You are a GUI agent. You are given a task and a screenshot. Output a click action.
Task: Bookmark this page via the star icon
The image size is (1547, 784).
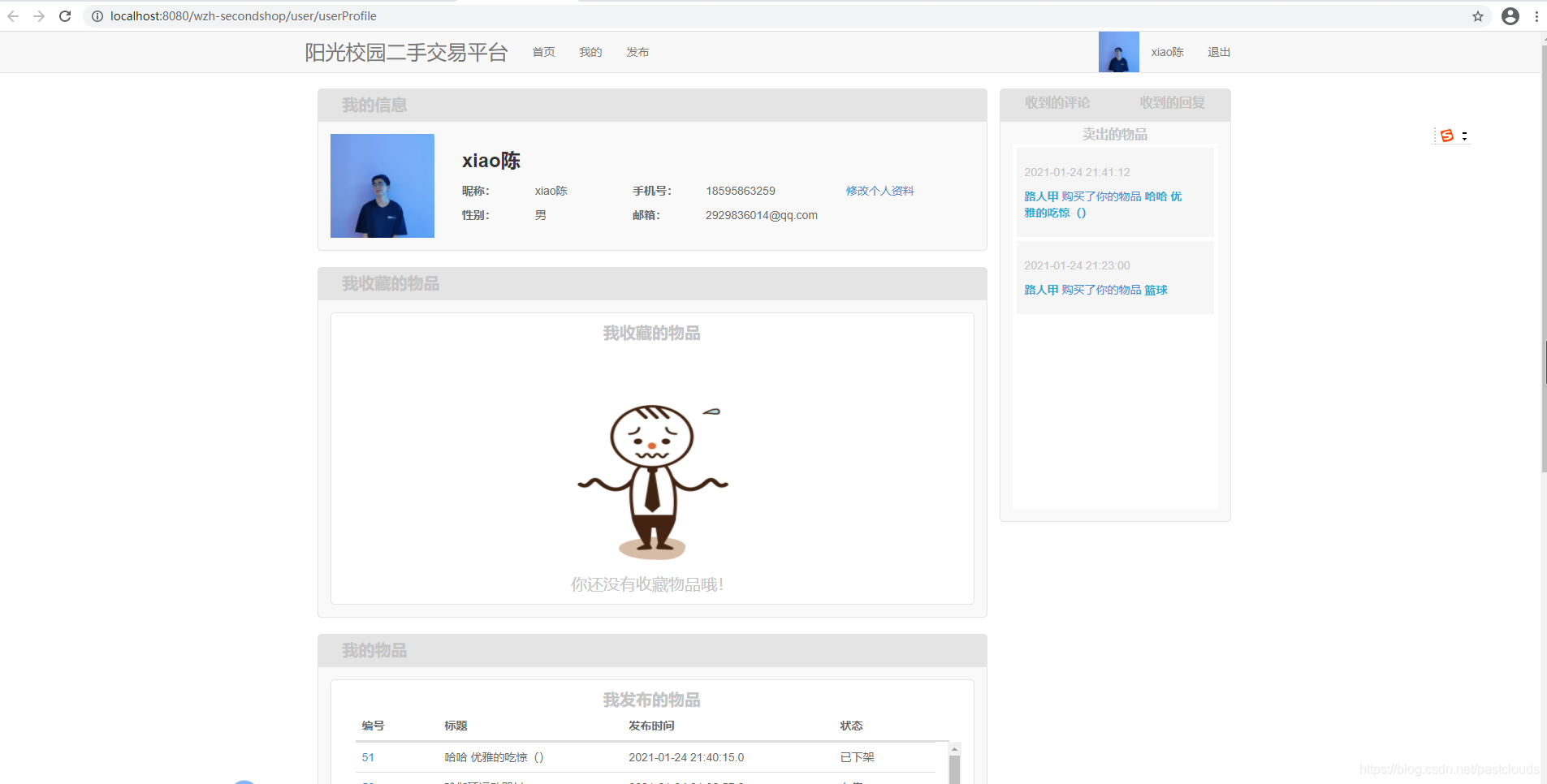pyautogui.click(x=1477, y=15)
